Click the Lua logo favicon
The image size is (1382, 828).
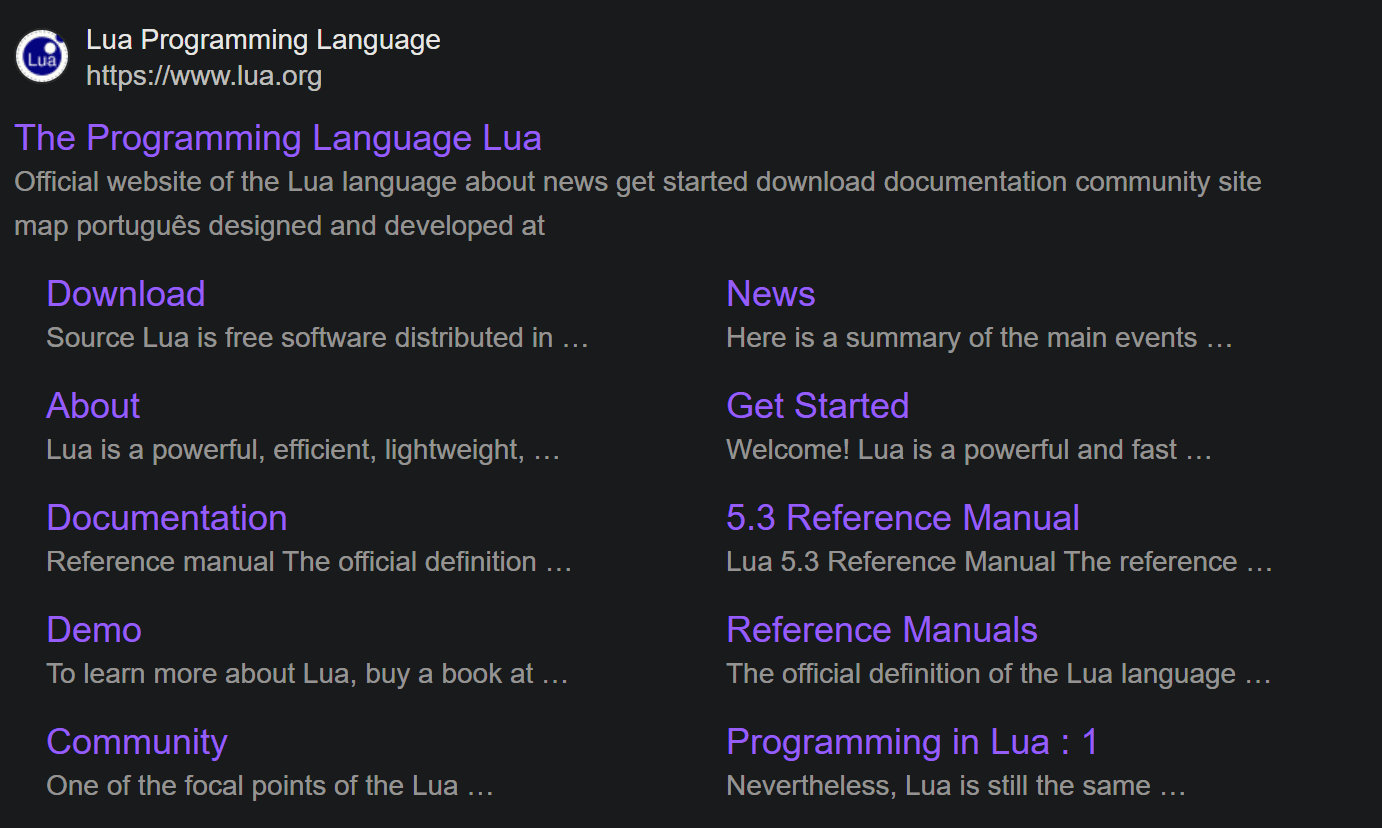(x=42, y=56)
